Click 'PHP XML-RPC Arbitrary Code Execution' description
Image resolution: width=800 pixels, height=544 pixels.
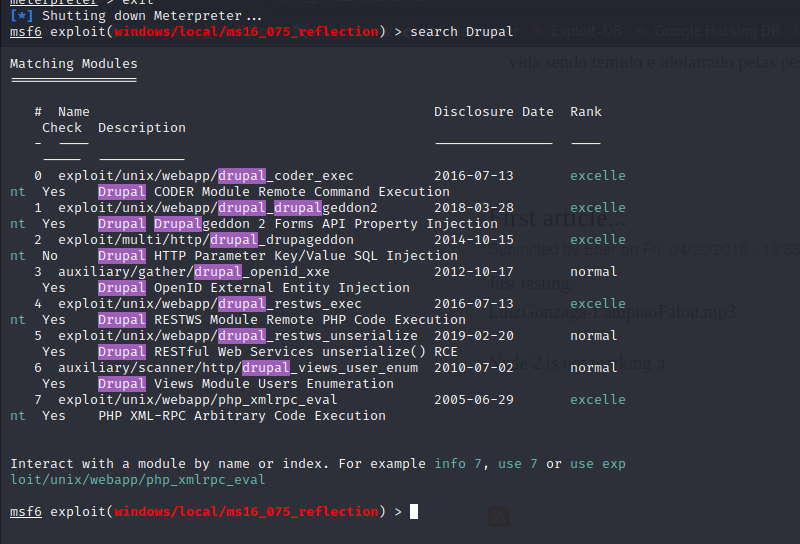242,416
